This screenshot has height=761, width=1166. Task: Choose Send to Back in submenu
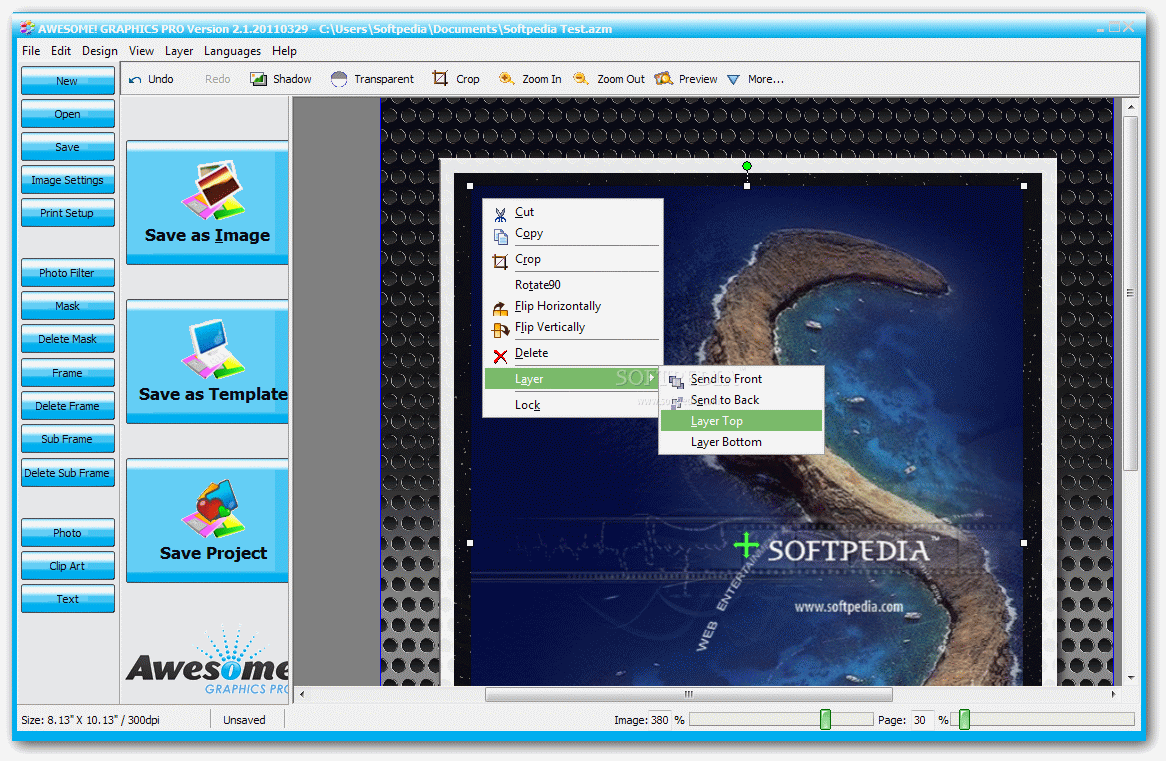point(741,400)
